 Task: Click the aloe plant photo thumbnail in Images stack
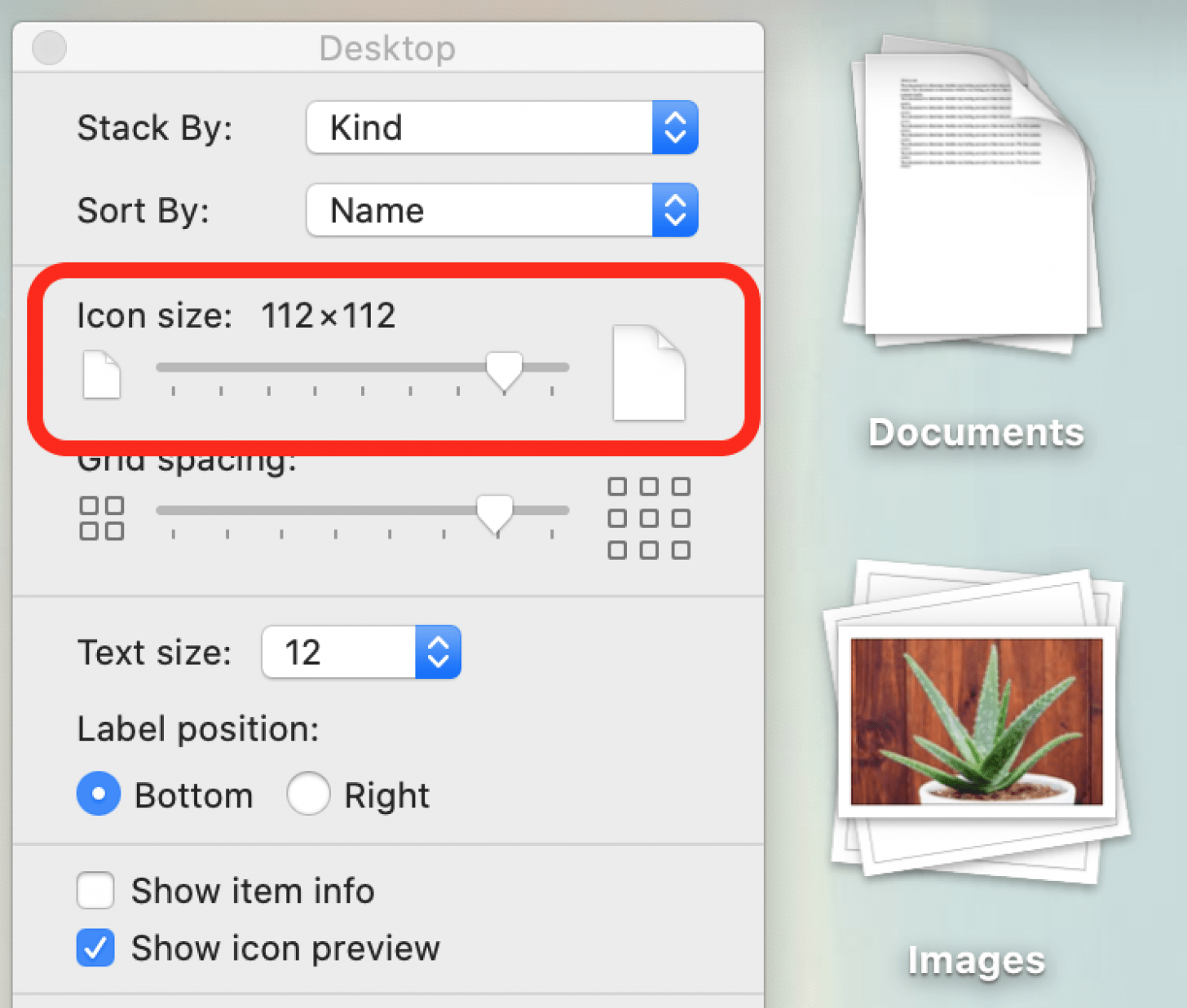click(x=975, y=721)
